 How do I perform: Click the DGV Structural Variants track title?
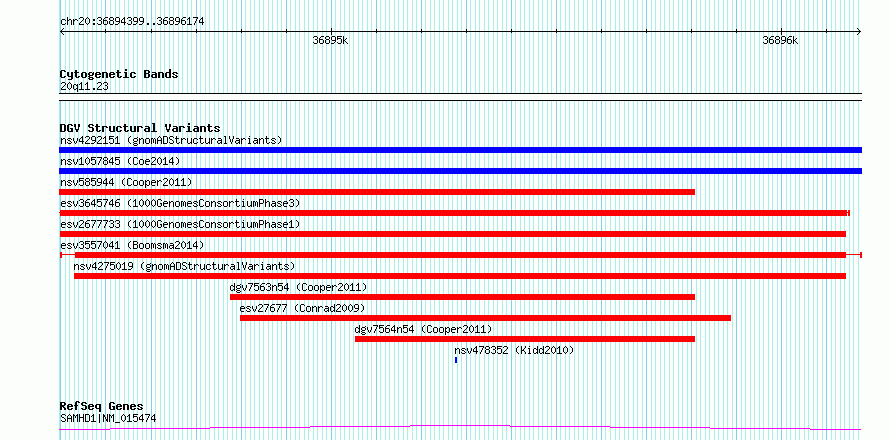(140, 128)
